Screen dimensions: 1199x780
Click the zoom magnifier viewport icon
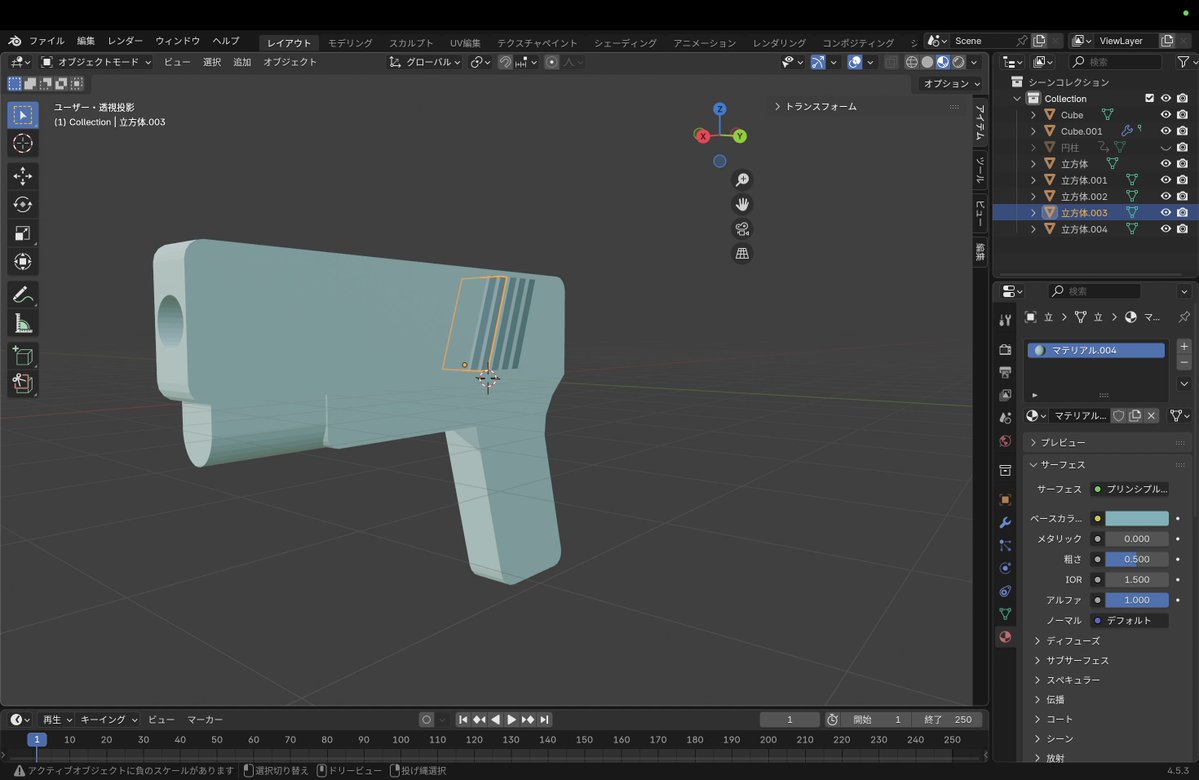click(742, 180)
